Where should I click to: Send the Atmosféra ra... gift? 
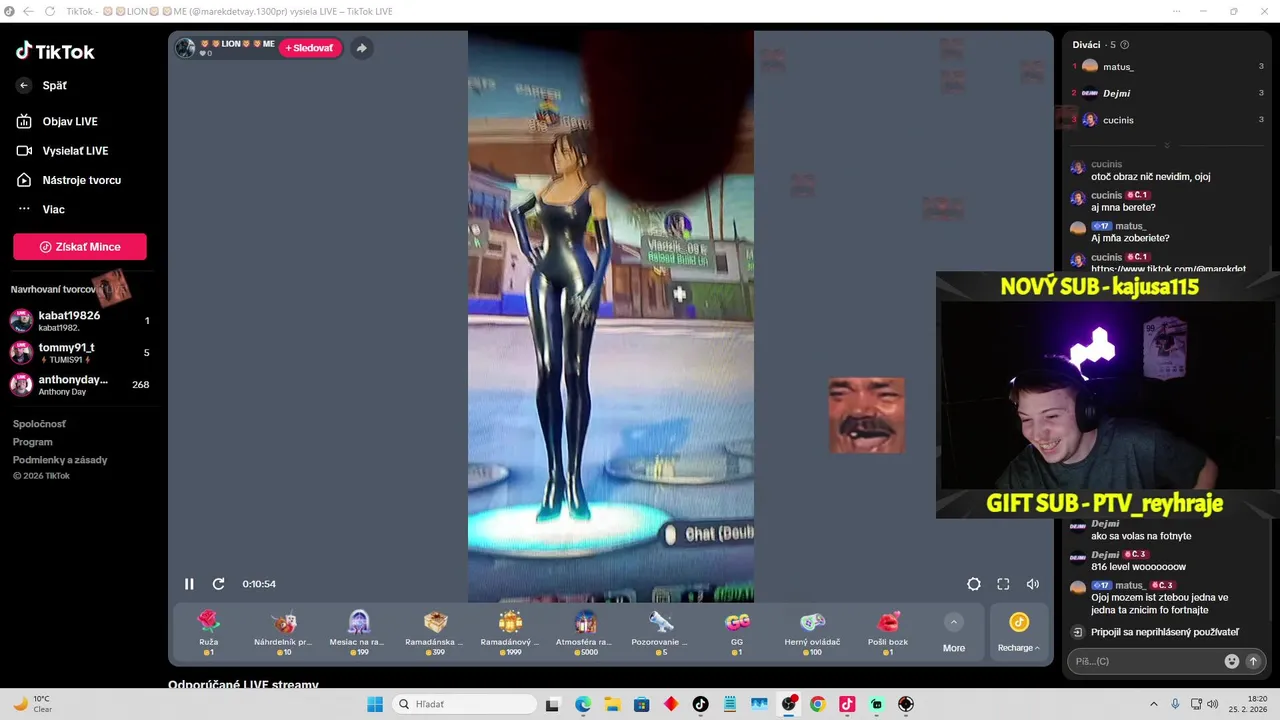(585, 633)
